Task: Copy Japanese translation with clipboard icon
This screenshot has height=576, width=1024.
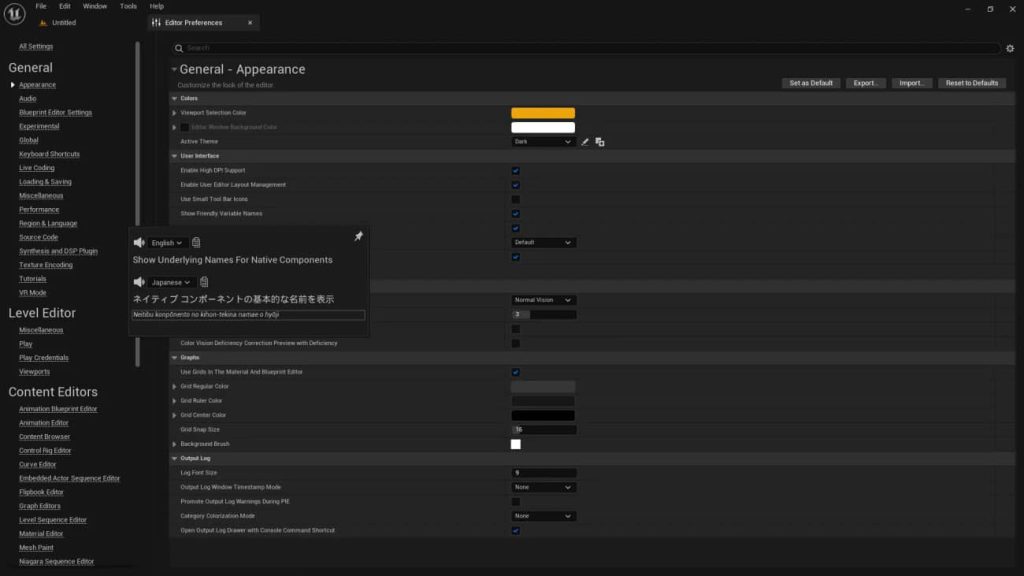Action: click(204, 282)
